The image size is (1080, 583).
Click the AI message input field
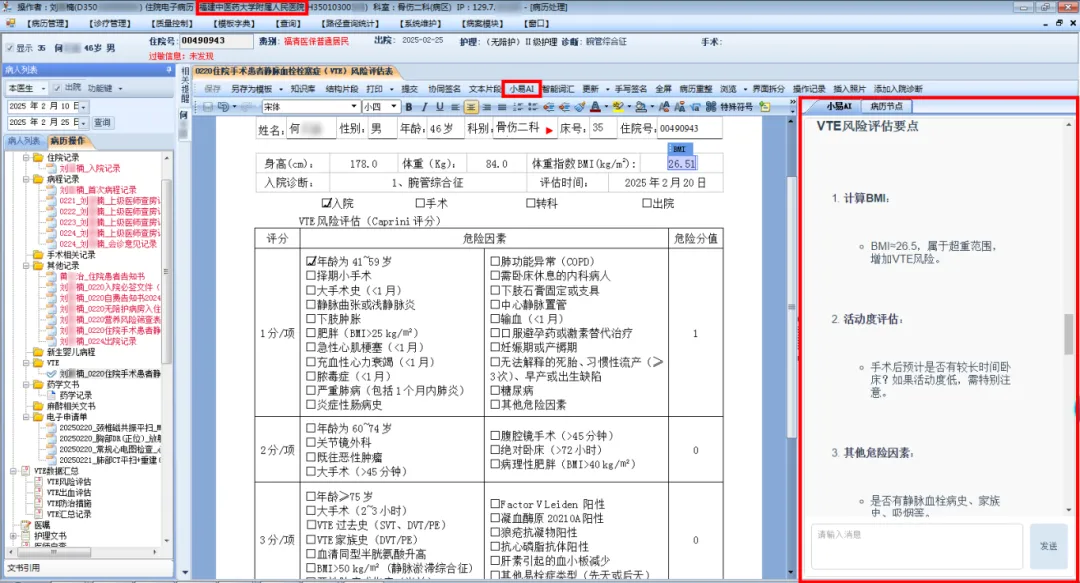coord(916,546)
